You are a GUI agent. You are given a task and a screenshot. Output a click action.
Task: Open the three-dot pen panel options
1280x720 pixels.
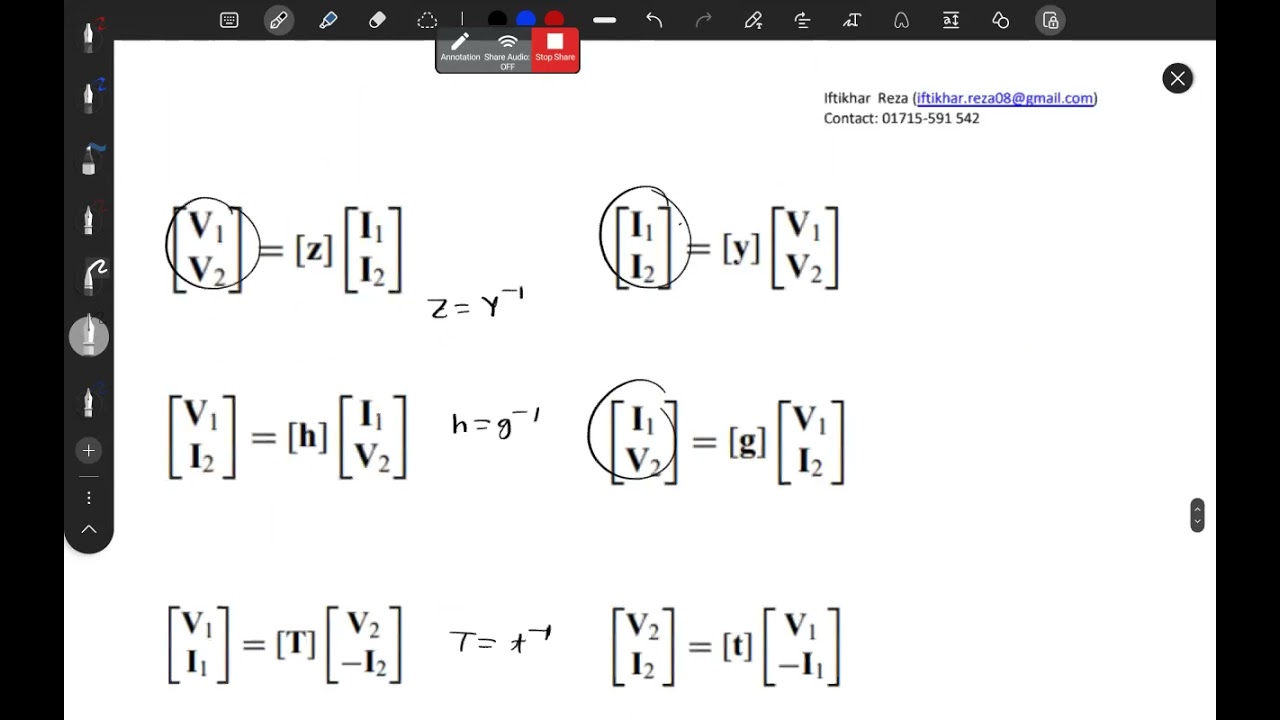[x=89, y=497]
